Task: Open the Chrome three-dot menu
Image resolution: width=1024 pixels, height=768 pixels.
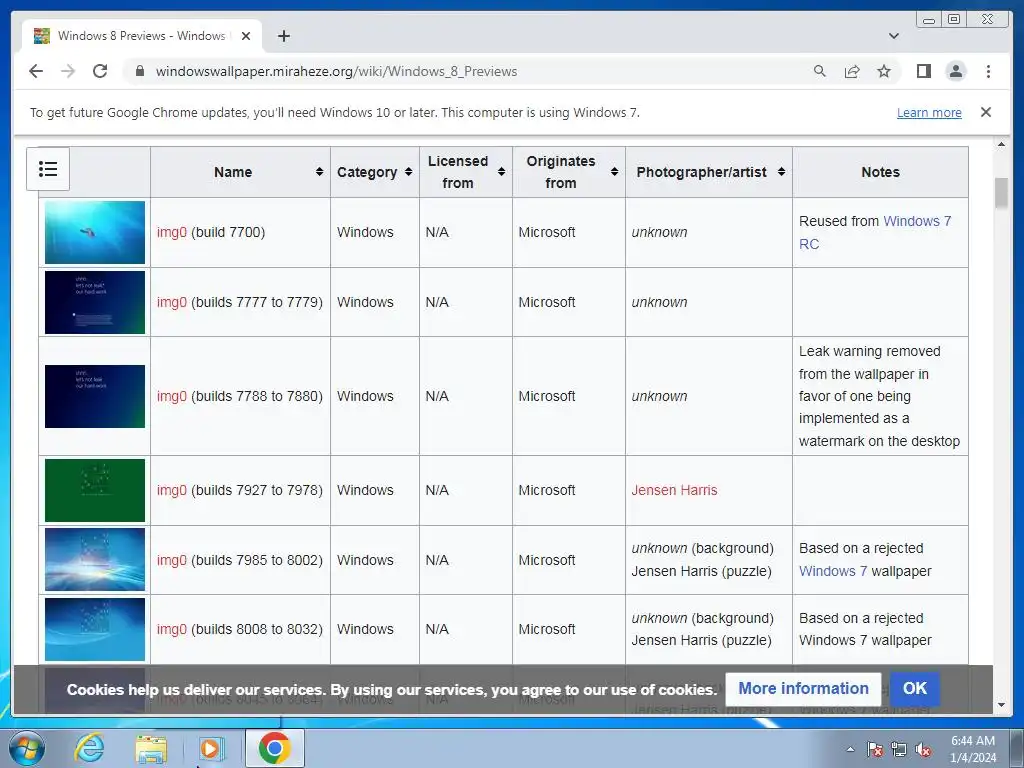Action: point(988,71)
